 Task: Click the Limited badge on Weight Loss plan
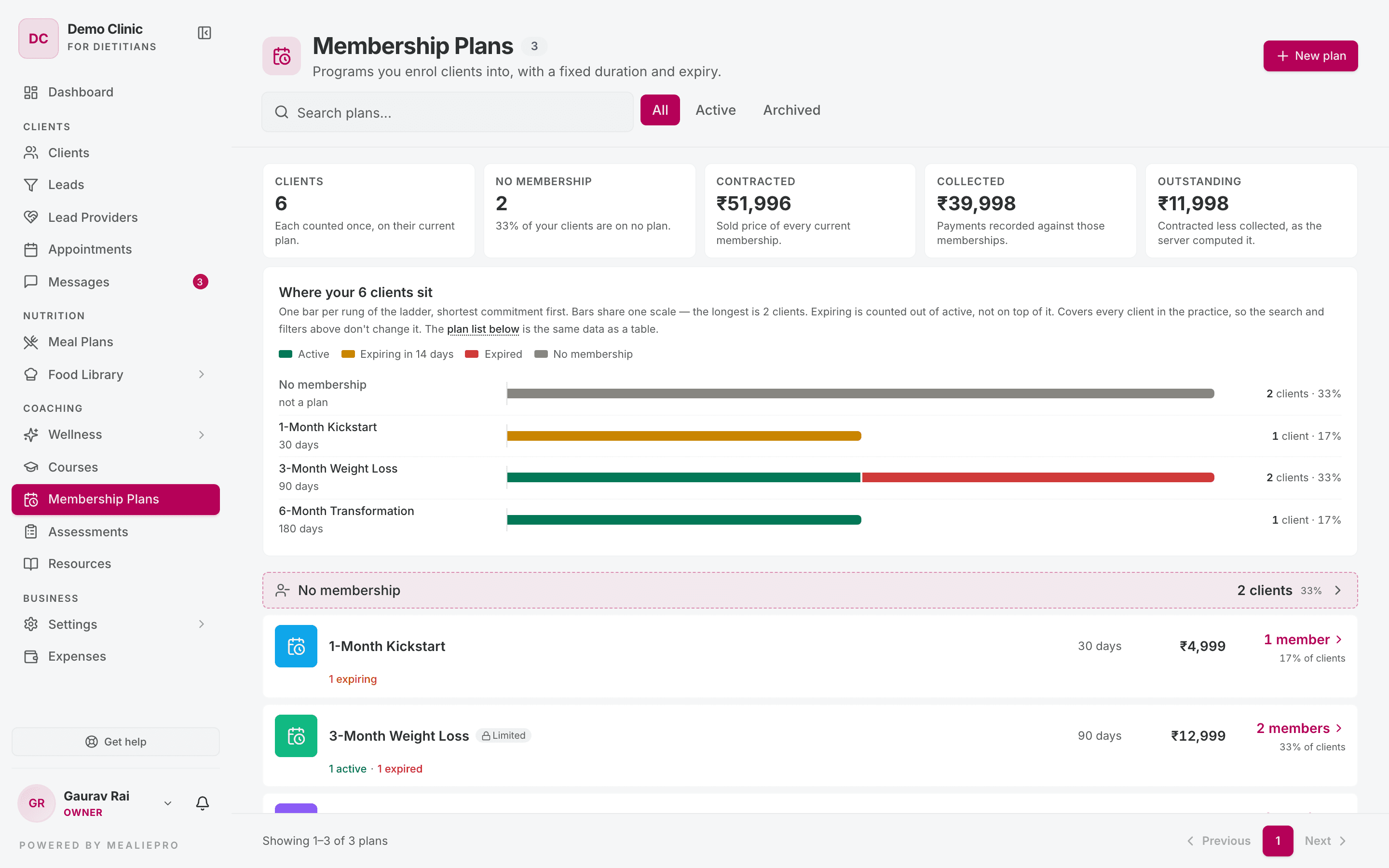coord(504,735)
